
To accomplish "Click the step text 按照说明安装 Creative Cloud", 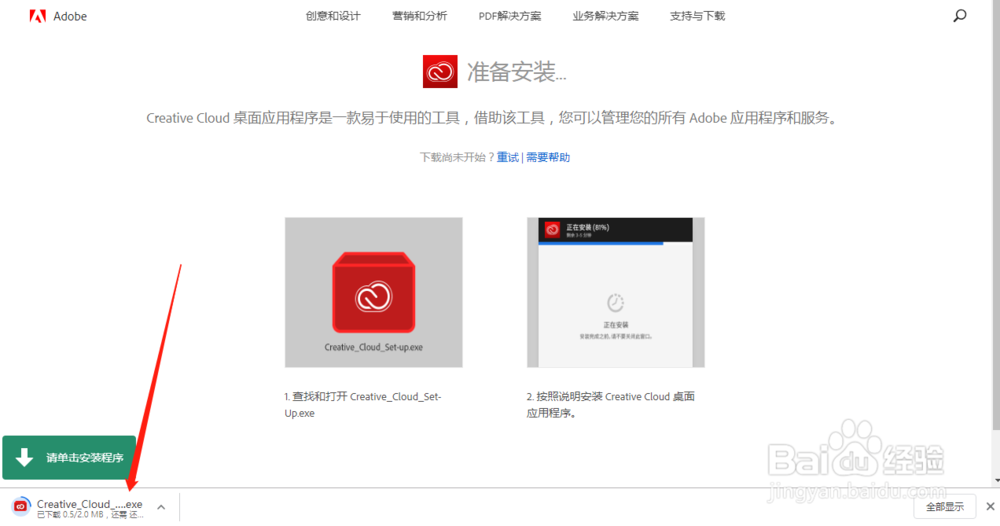I will tap(610, 405).
